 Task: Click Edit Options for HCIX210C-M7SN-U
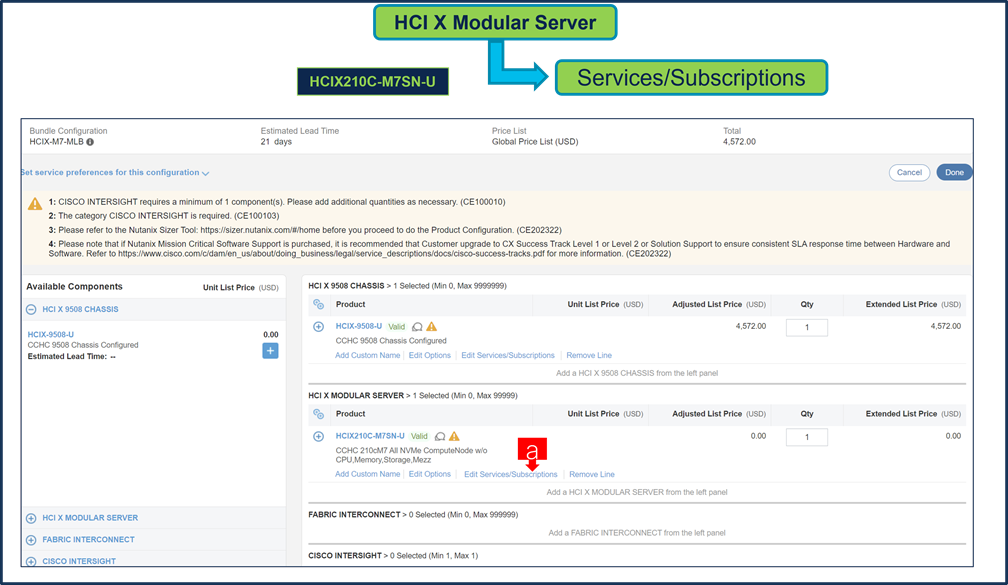click(x=429, y=474)
